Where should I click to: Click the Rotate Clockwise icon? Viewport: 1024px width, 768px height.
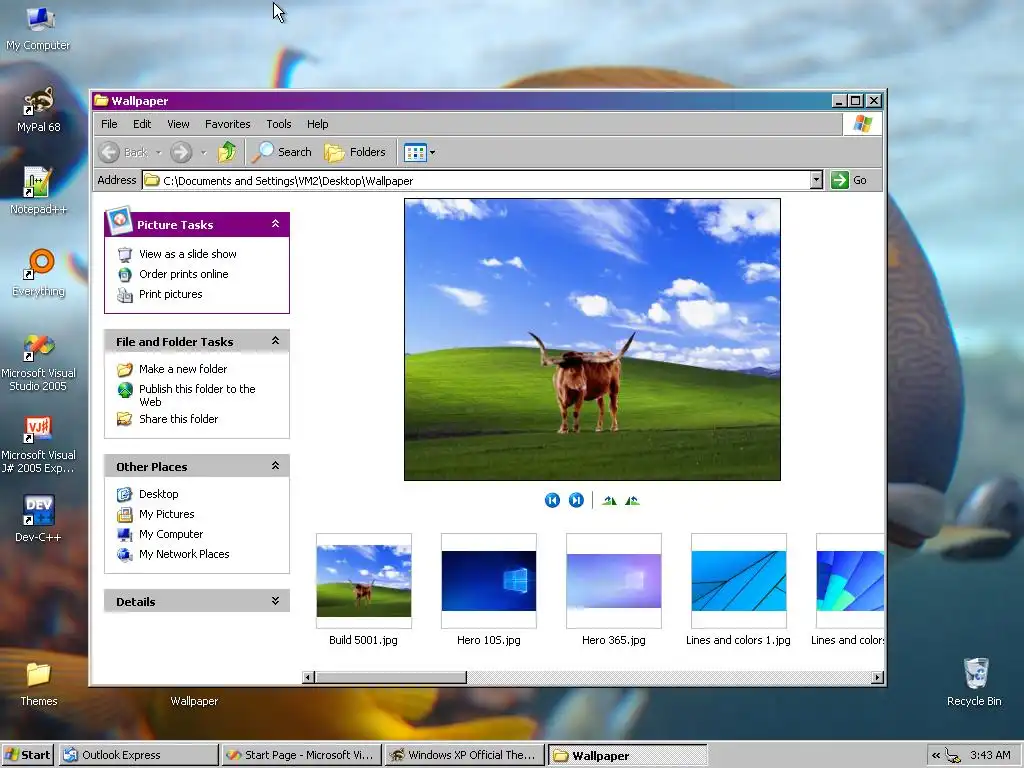(609, 501)
